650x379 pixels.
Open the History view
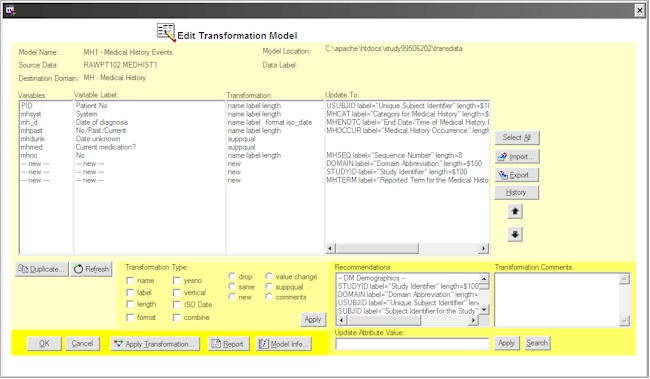pyautogui.click(x=517, y=192)
